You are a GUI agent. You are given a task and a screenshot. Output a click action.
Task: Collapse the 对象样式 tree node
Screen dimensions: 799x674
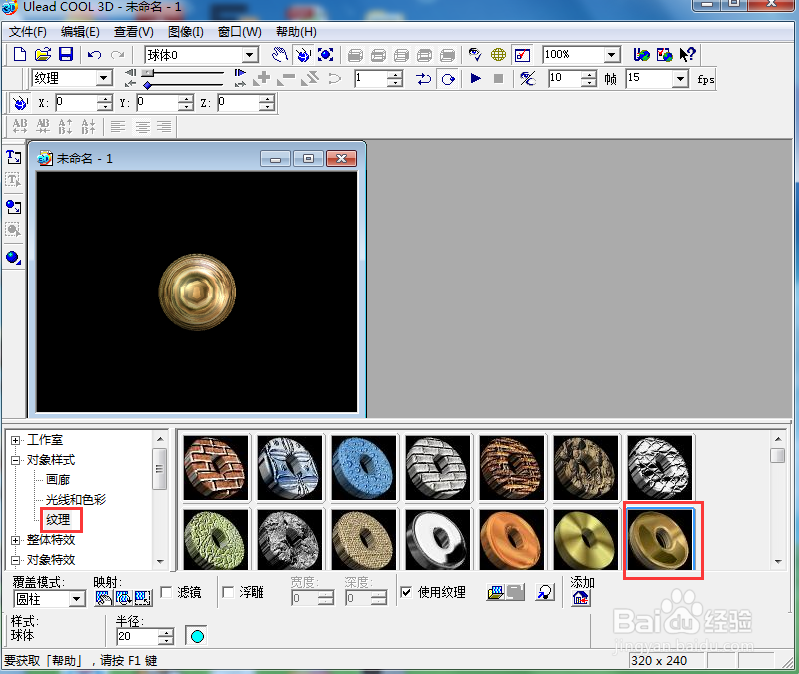coord(15,460)
